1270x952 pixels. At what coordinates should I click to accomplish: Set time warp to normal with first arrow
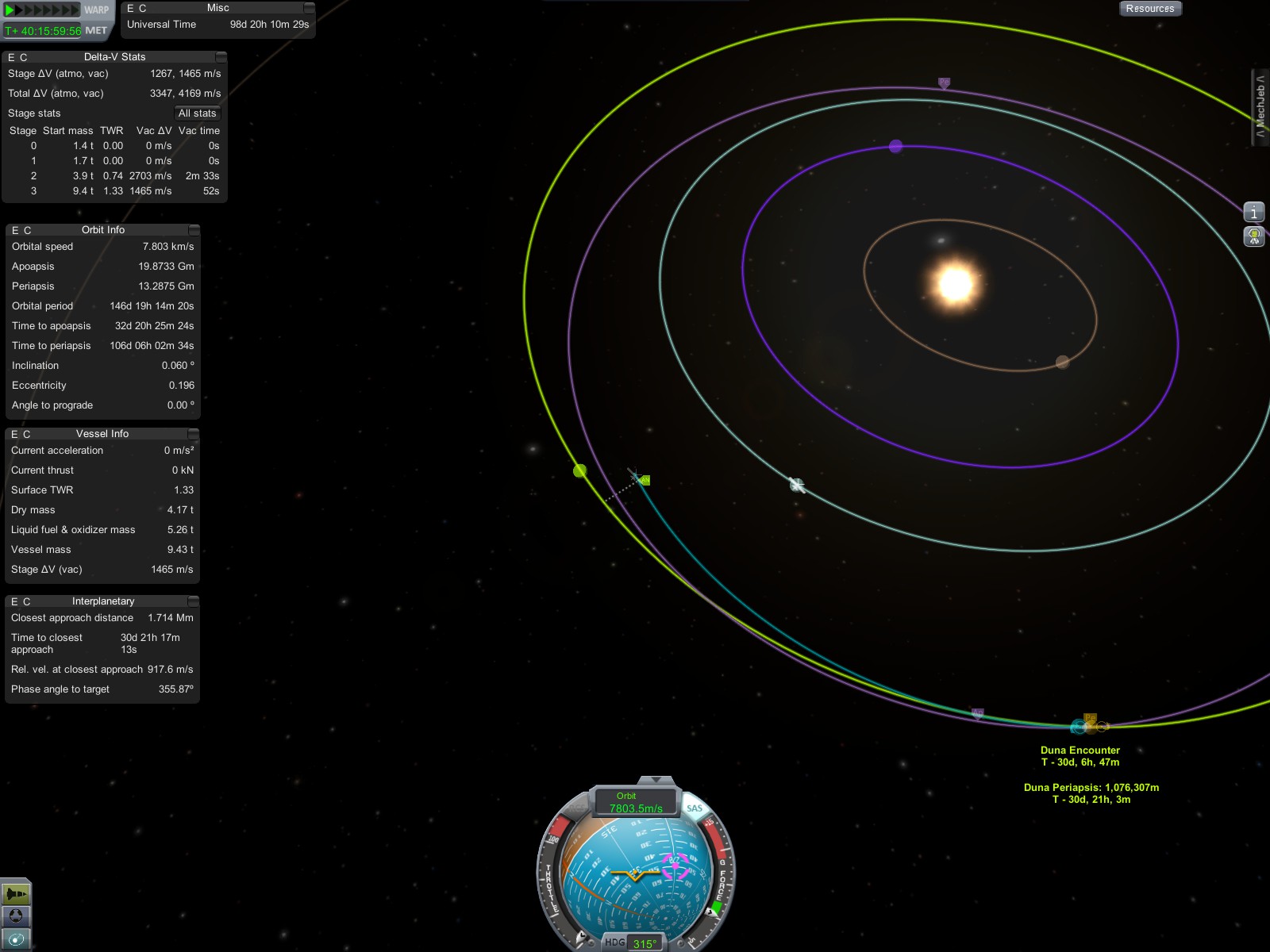tap(10, 10)
